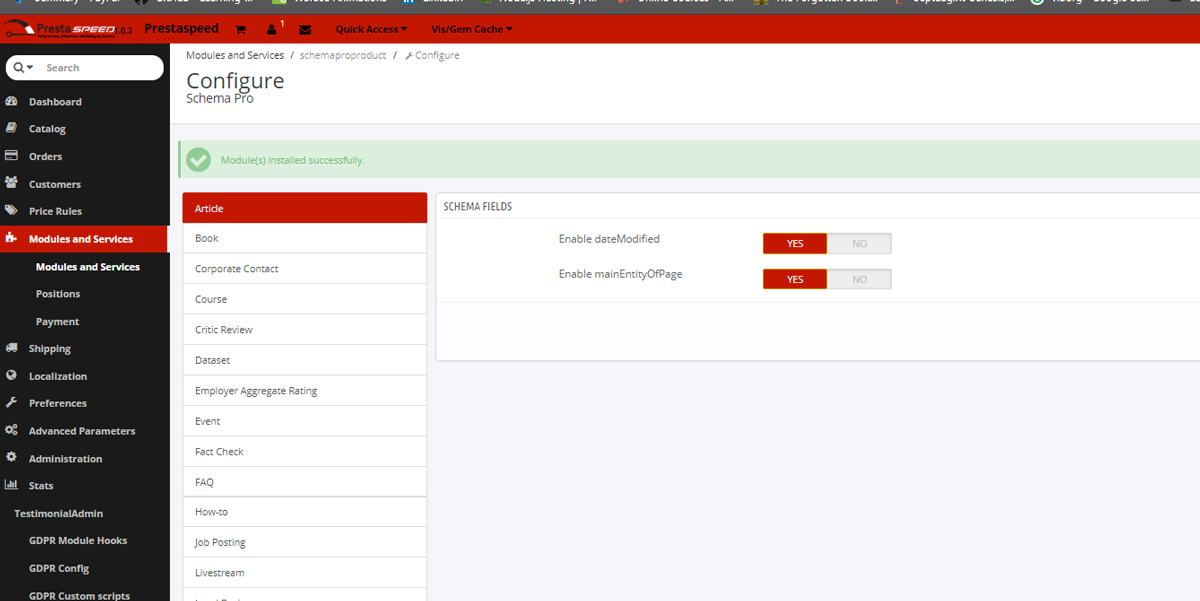The image size is (1200, 601).
Task: Click the Orders credit card icon
Action: point(11,156)
